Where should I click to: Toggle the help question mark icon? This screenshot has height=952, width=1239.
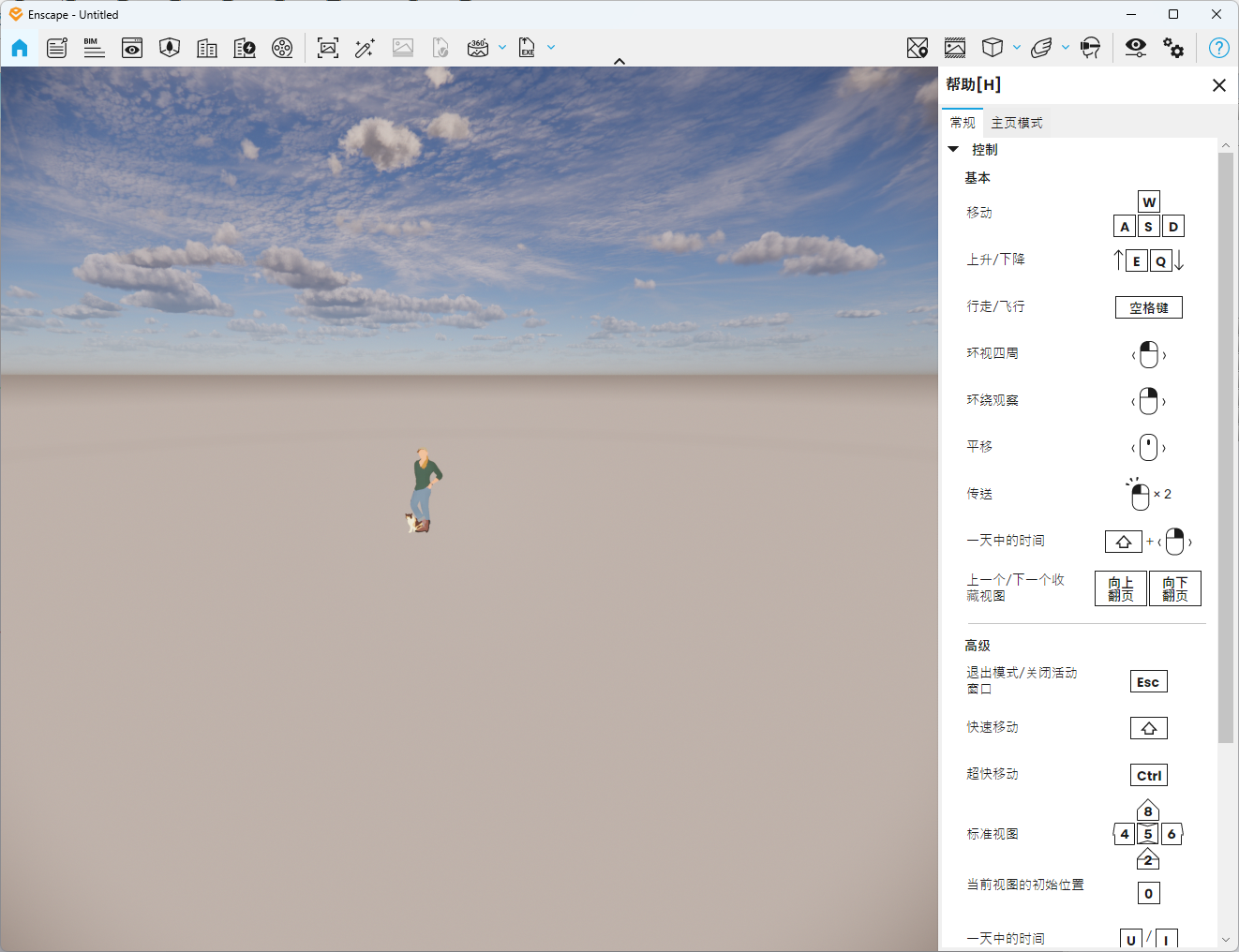(1219, 48)
